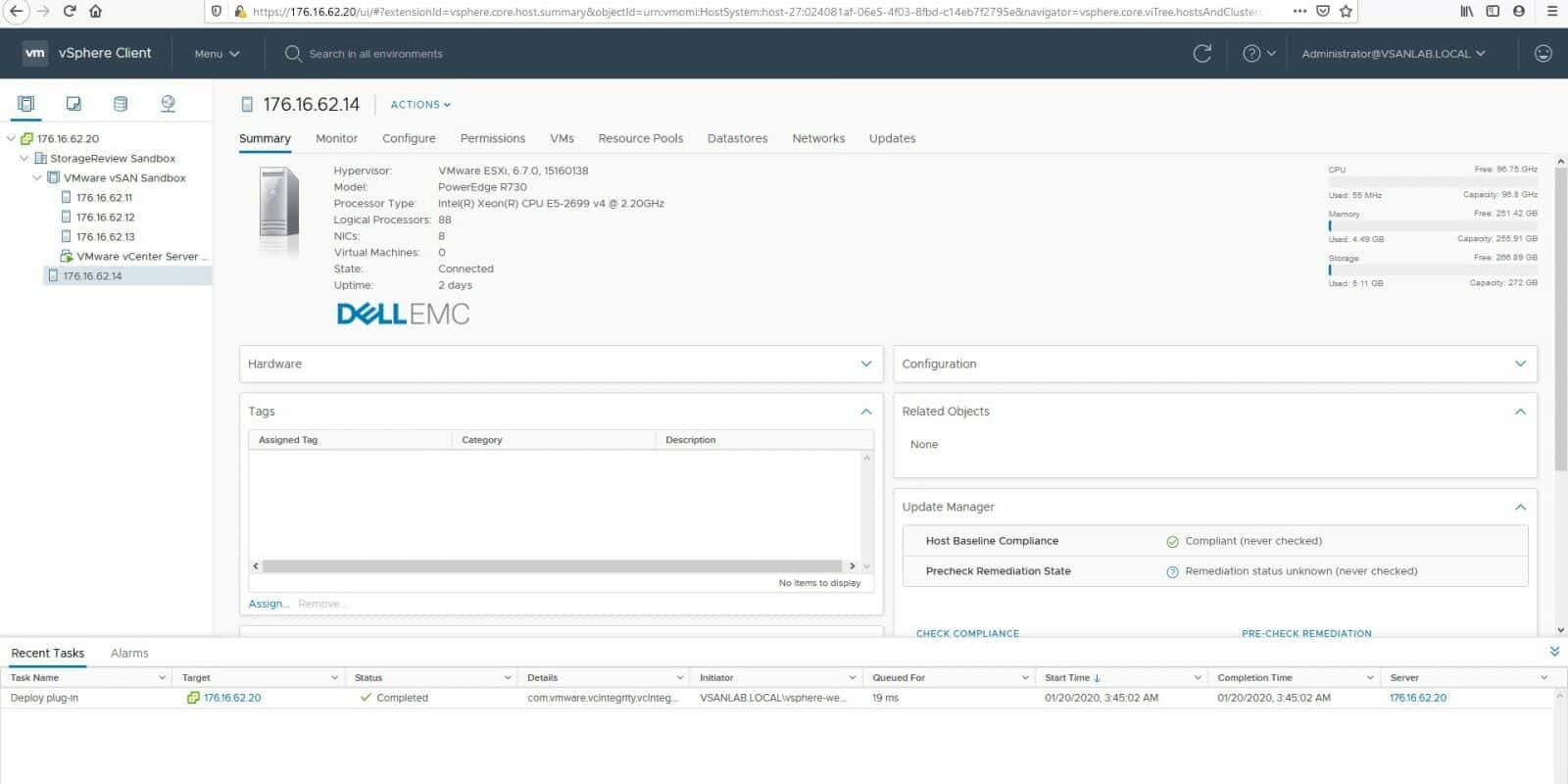Collapse the Recent Tasks bottom panel
Screen dimensions: 1568x784
point(1554,652)
